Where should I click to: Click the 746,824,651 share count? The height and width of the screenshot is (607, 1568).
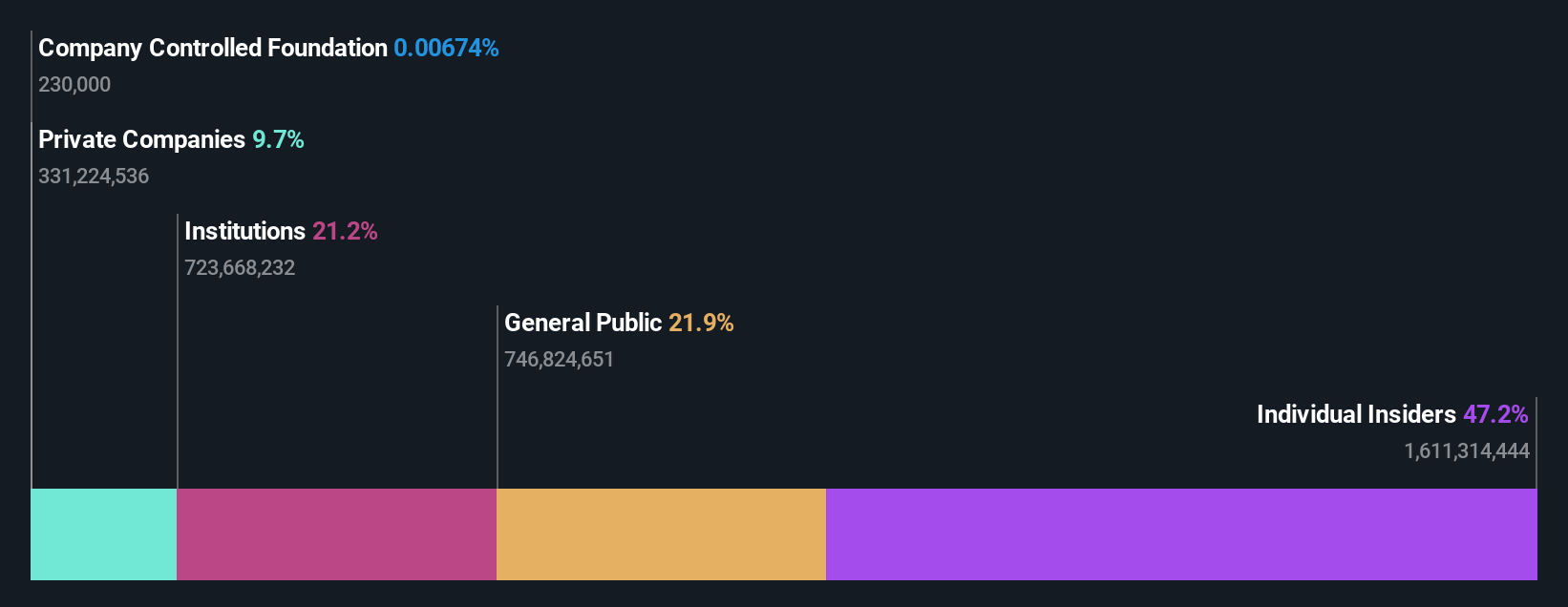click(560, 360)
